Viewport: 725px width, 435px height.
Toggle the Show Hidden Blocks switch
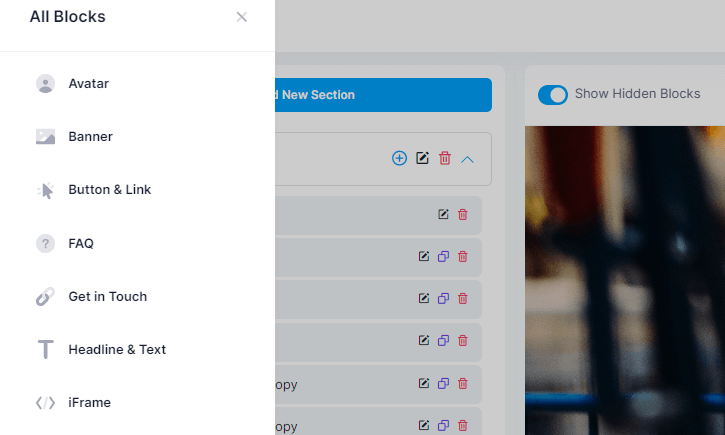click(553, 95)
